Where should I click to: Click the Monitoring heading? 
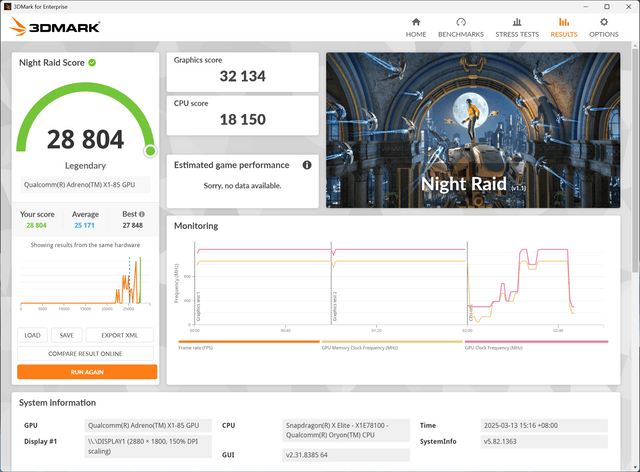coord(196,226)
